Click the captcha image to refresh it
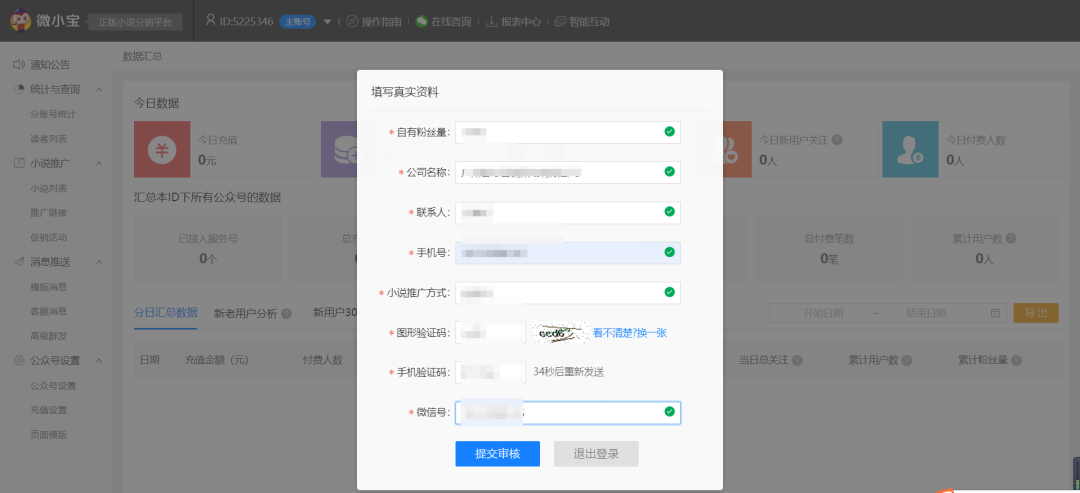Screen dimensions: 1080x493 tap(560, 333)
